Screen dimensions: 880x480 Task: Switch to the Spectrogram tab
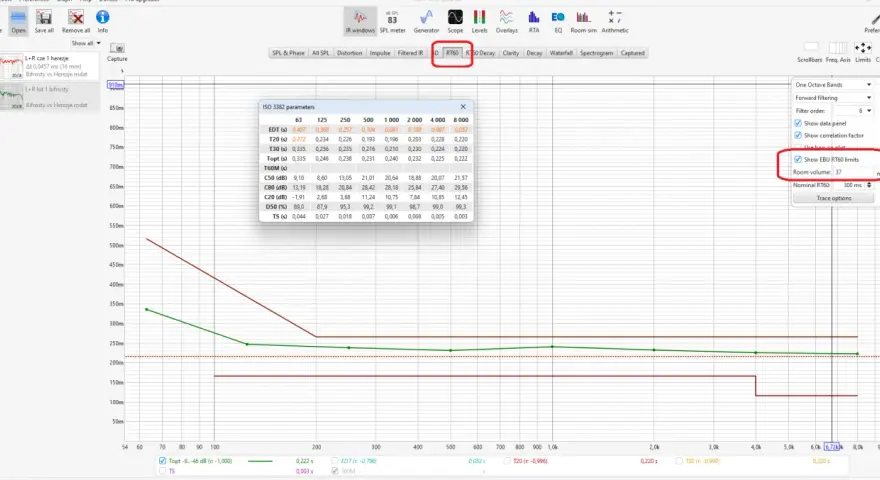point(596,53)
